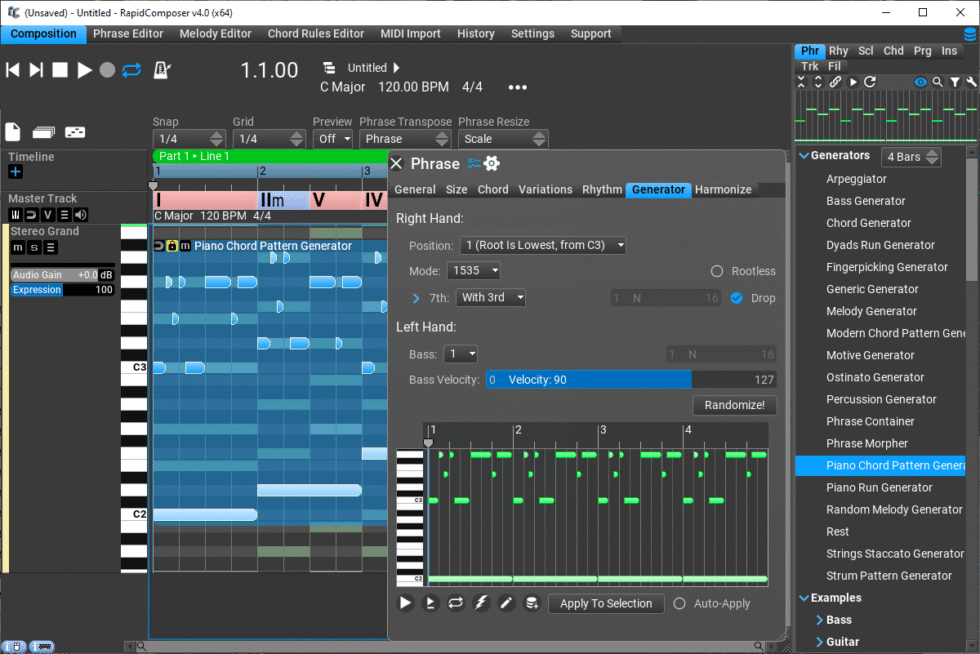This screenshot has height=654, width=980.
Task: Open the Snap value dropdown
Action: tap(188, 138)
